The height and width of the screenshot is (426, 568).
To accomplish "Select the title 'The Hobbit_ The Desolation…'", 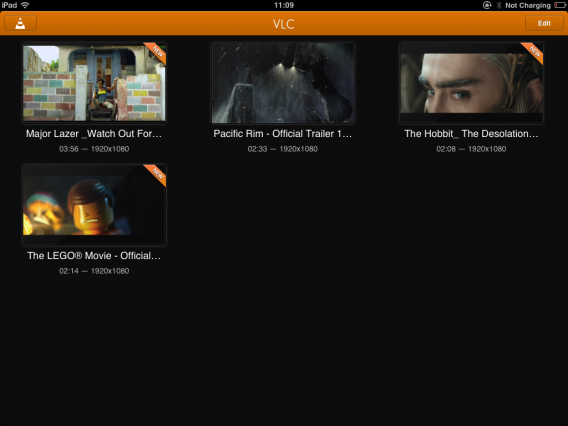I will [471, 134].
